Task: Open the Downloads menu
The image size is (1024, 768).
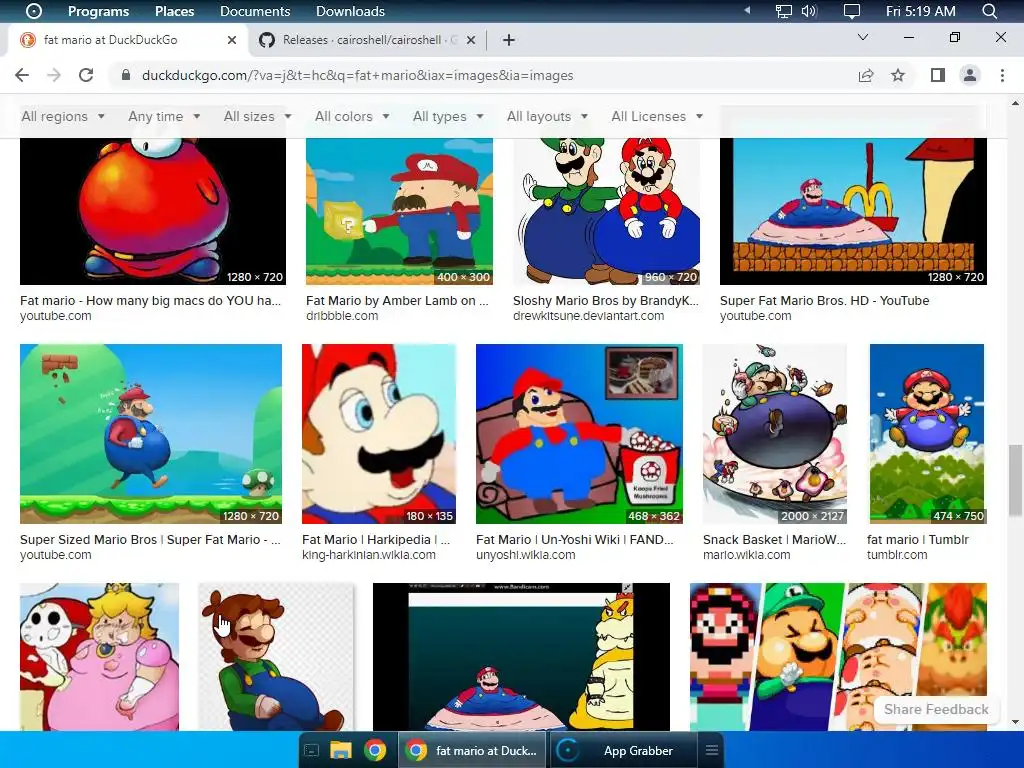Action: (x=350, y=11)
